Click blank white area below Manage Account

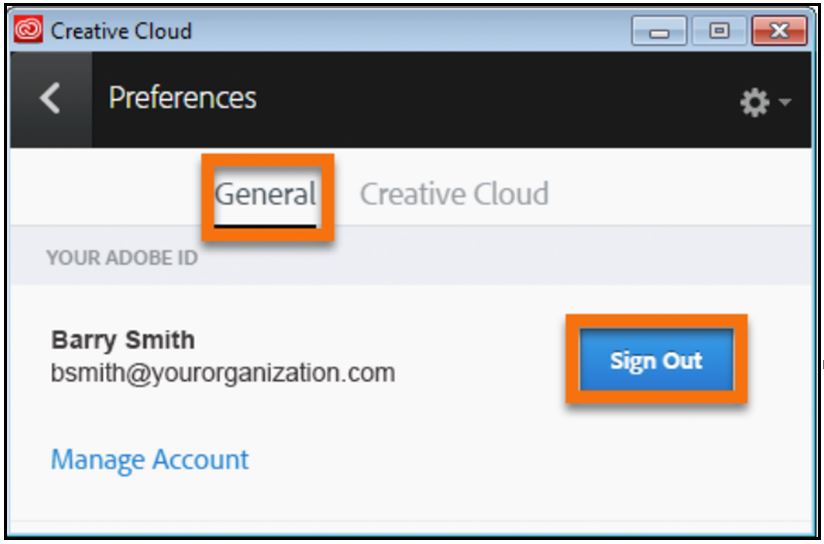(x=400, y=500)
